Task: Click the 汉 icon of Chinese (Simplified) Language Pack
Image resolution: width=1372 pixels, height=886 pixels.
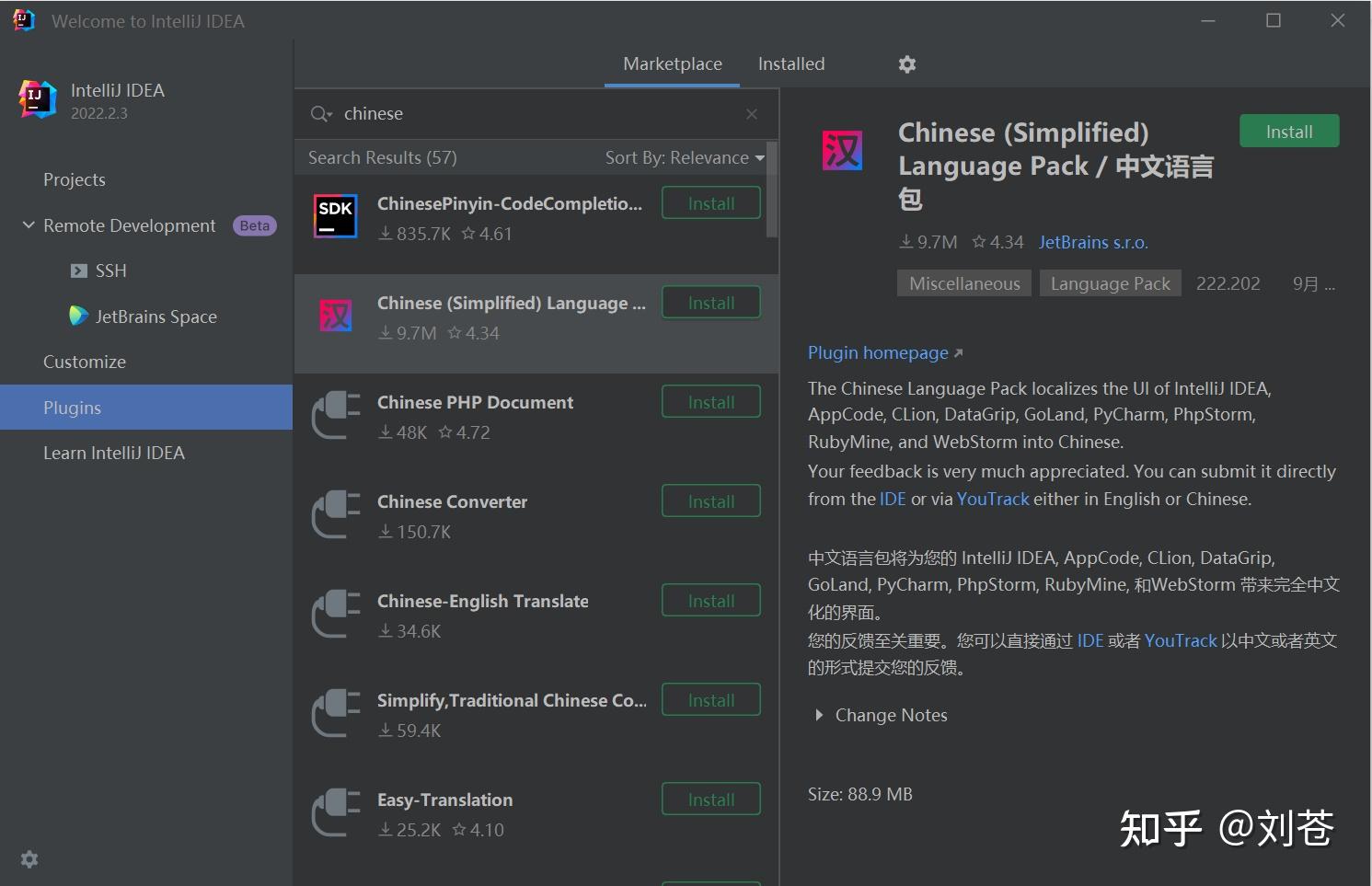Action: (335, 316)
